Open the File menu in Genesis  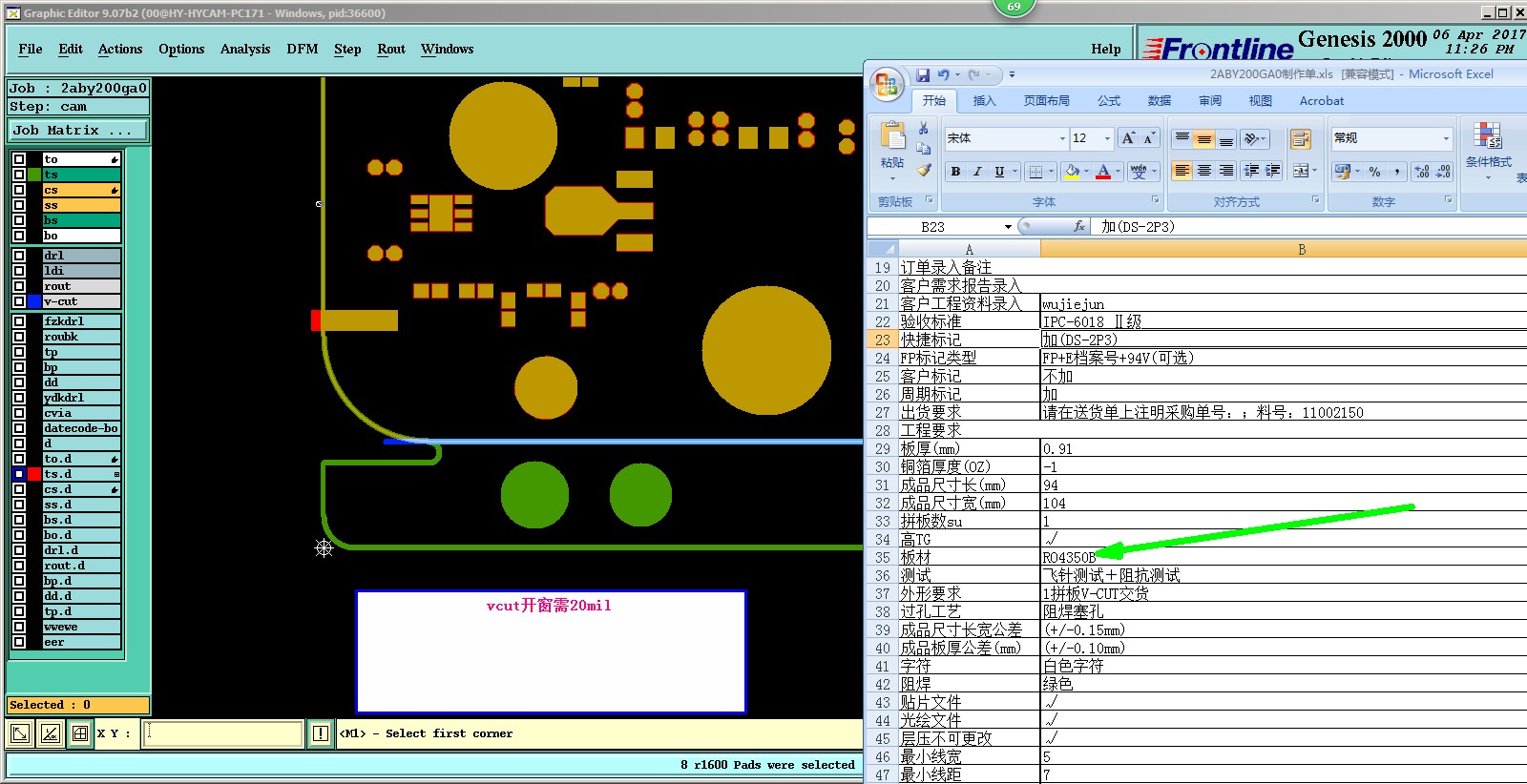point(31,49)
